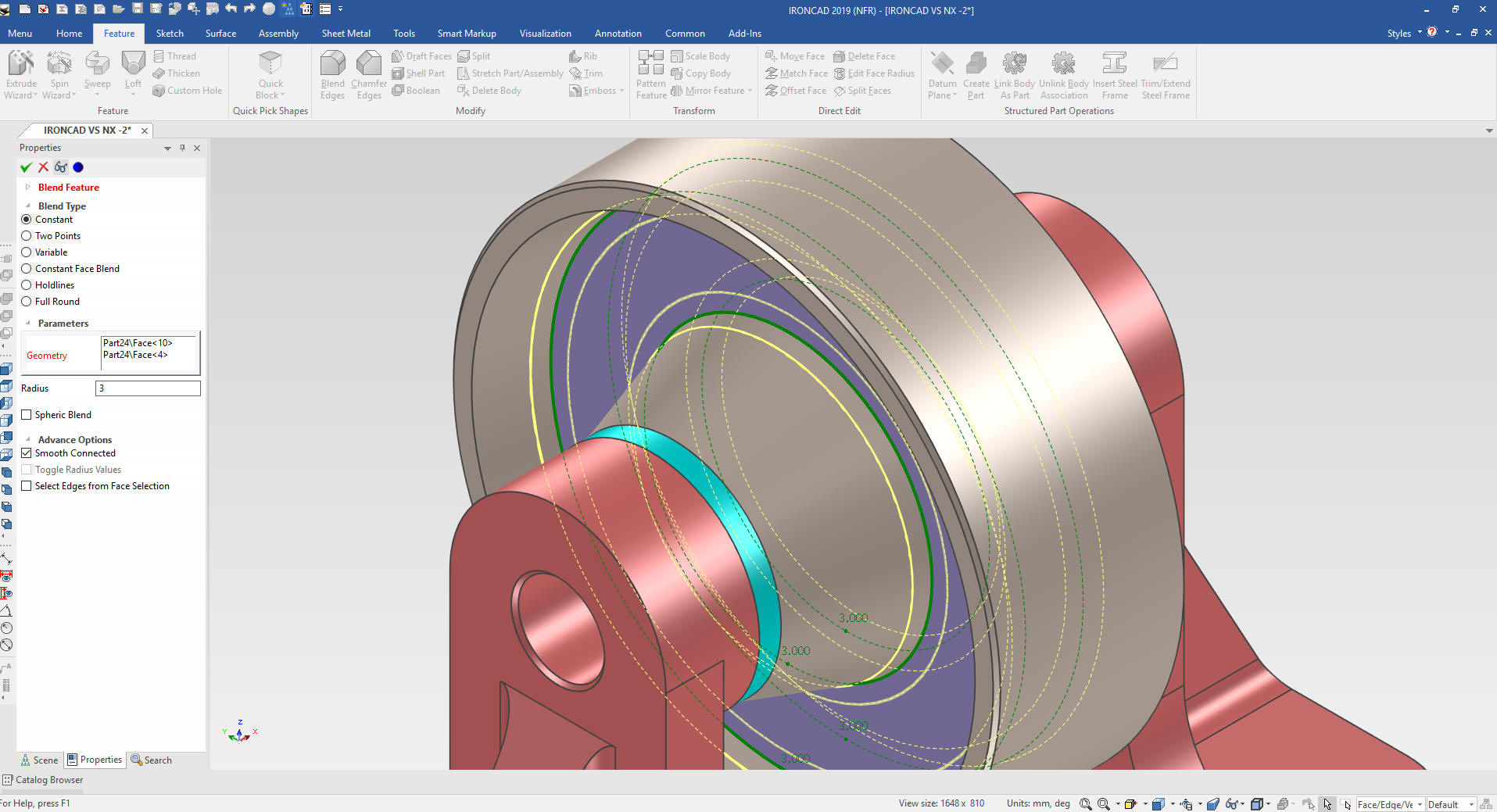Open the Boolean tool
Image resolution: width=1497 pixels, height=812 pixels.
click(x=416, y=91)
